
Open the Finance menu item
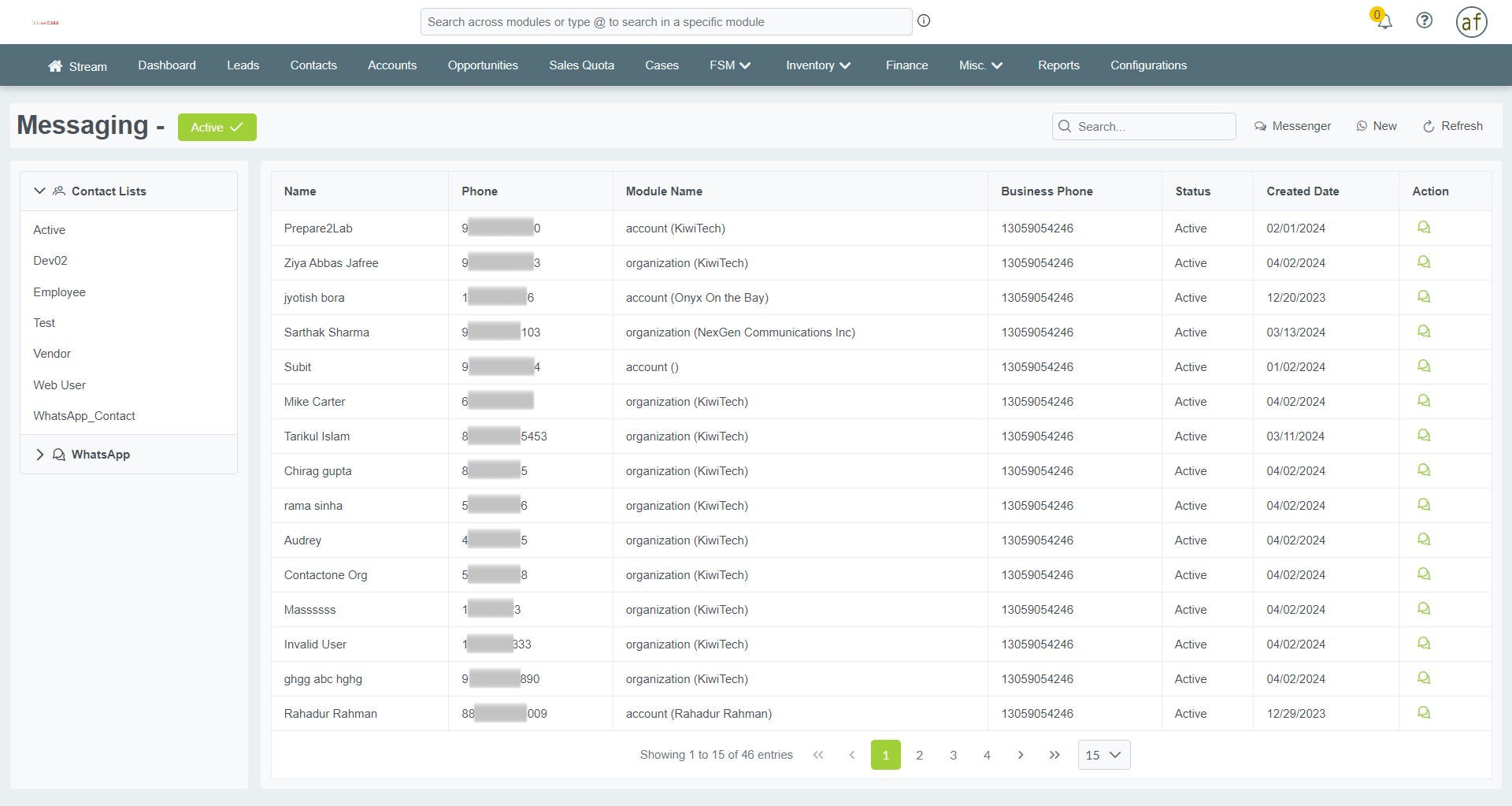tap(906, 65)
